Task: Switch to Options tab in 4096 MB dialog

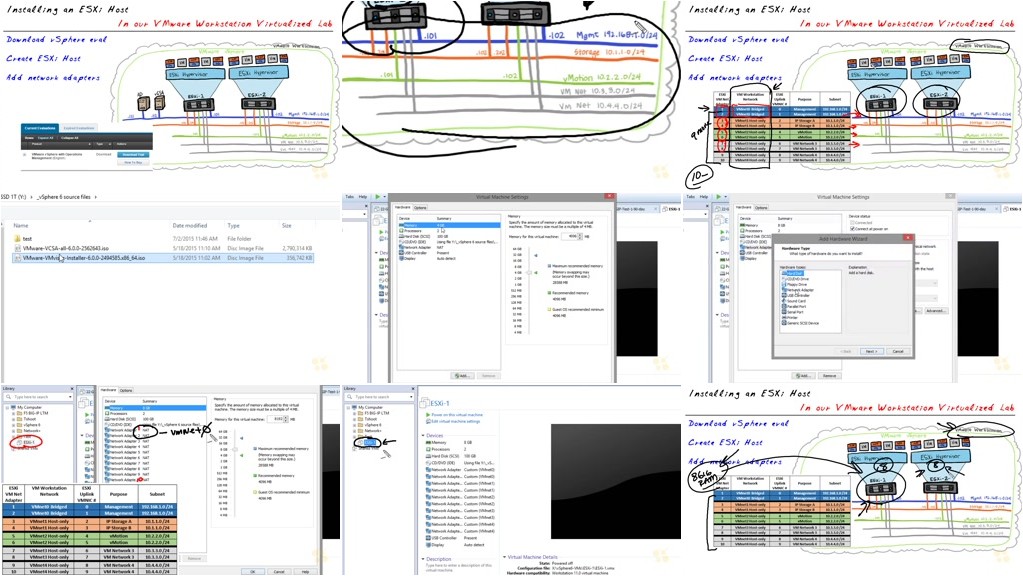Action: point(420,207)
